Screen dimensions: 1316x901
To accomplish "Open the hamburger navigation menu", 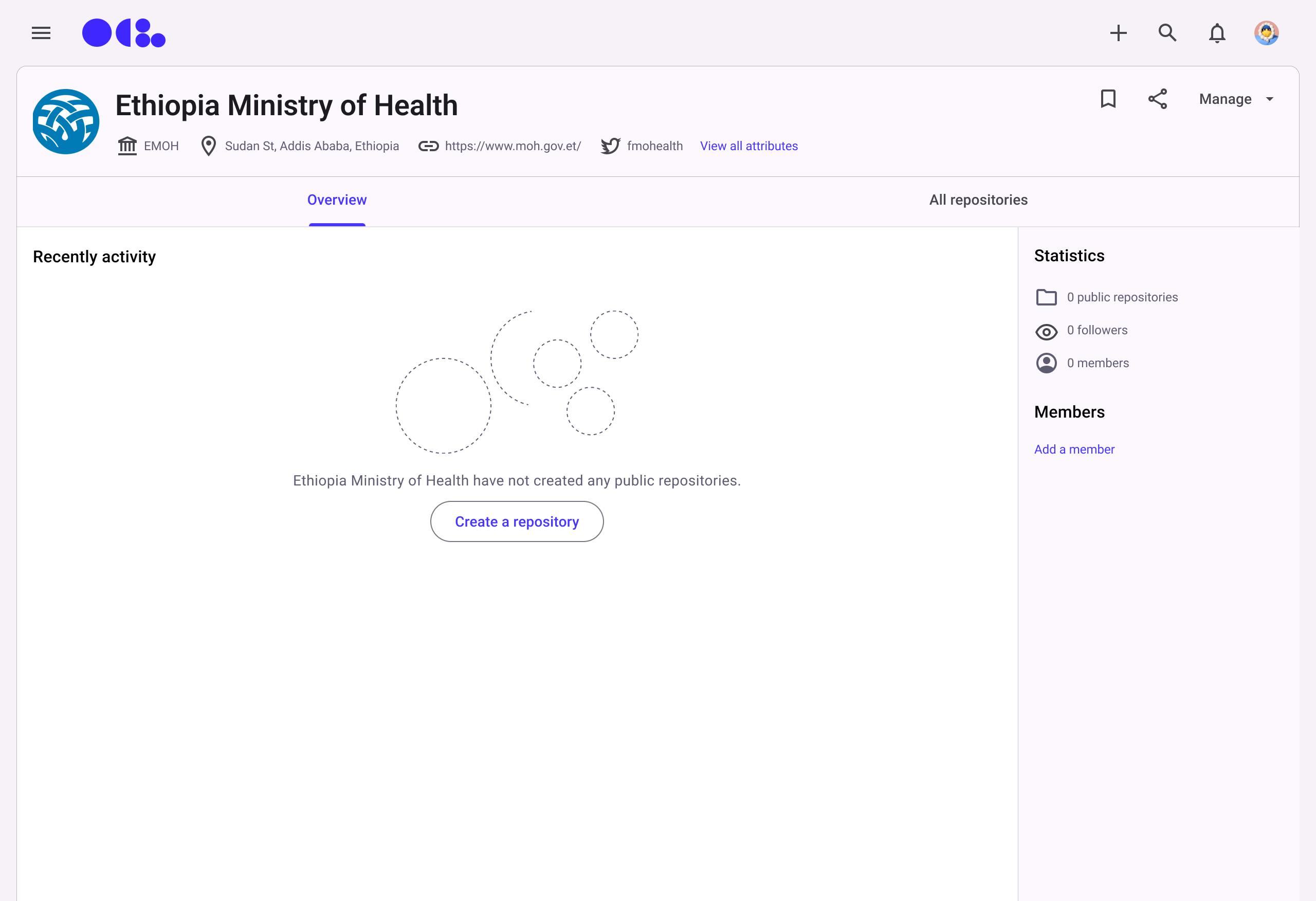I will 41,33.
